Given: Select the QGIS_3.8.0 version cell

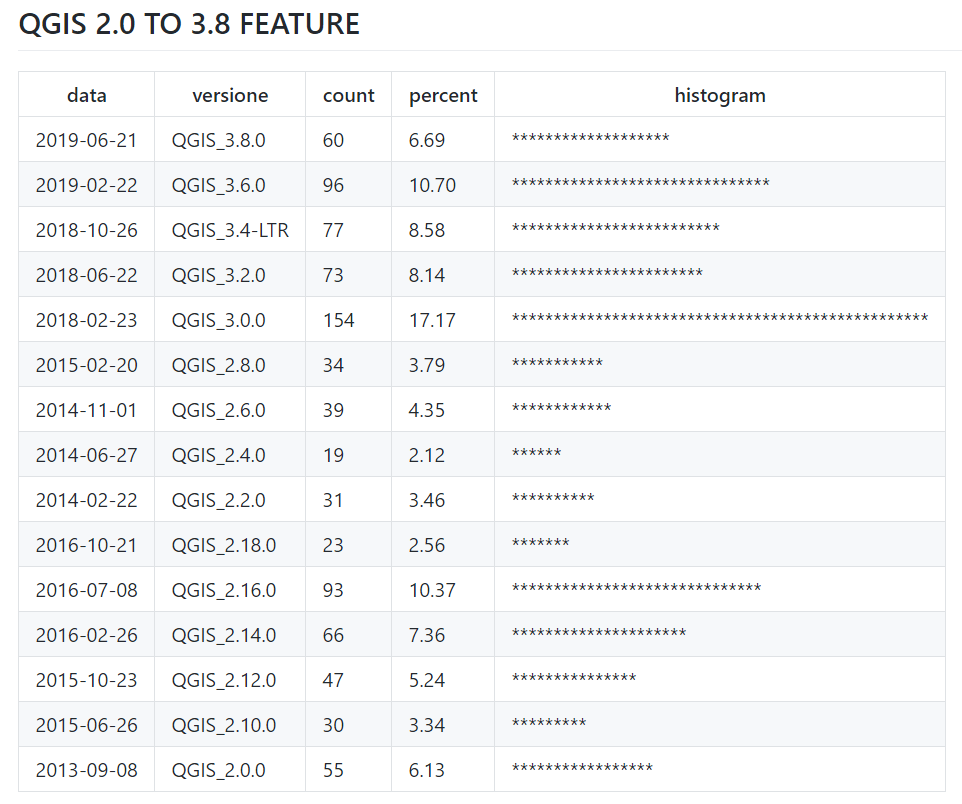Looking at the screenshot, I should pos(218,140).
